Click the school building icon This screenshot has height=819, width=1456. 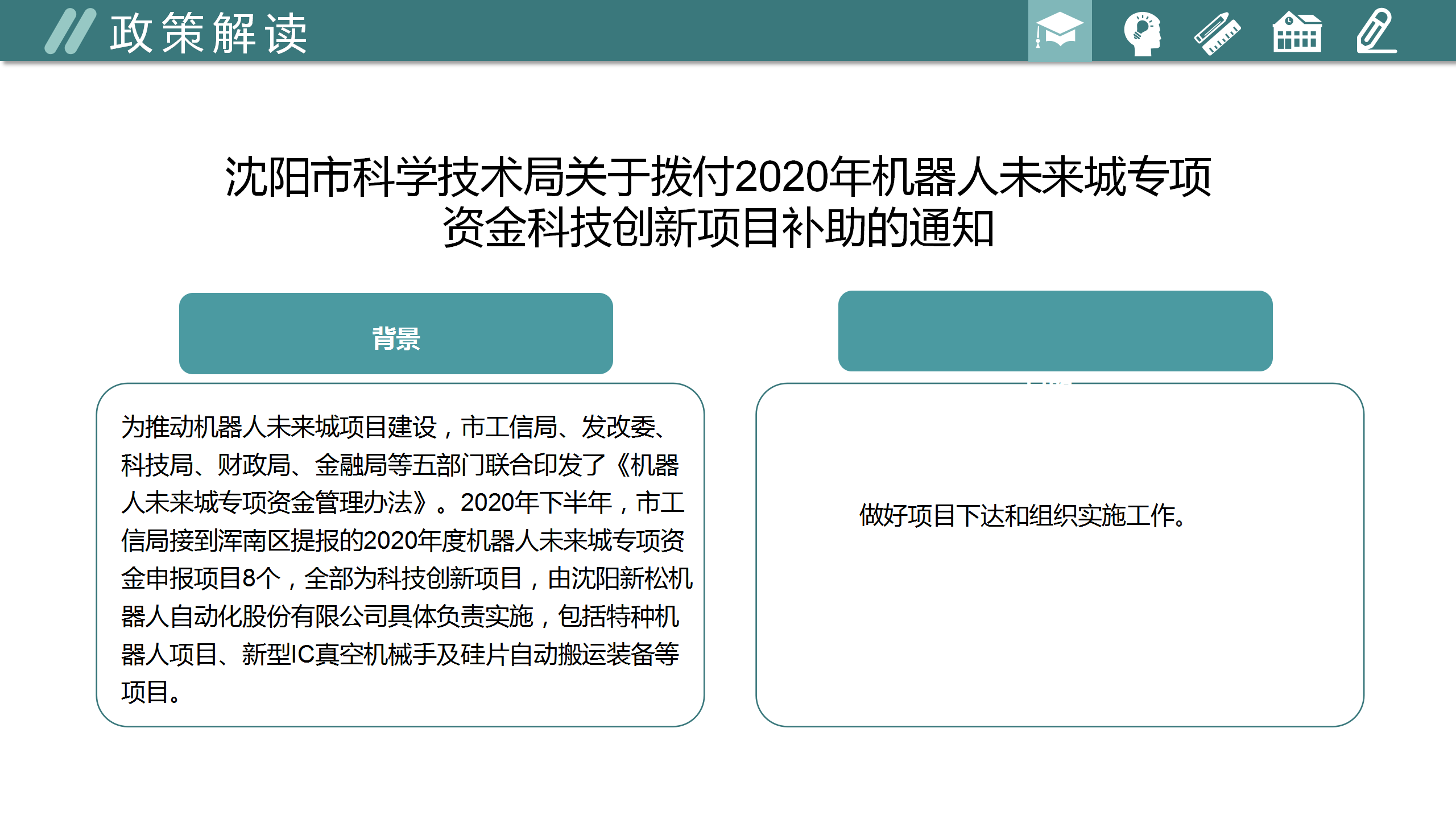coord(1297,33)
